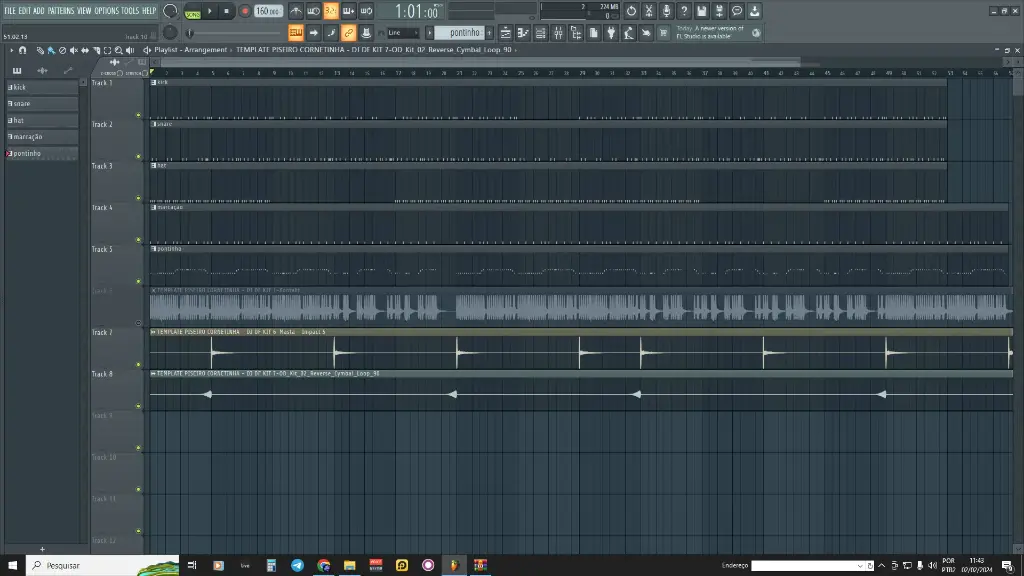
Task: Open the PATTERNS menu
Action: pyautogui.click(x=61, y=11)
